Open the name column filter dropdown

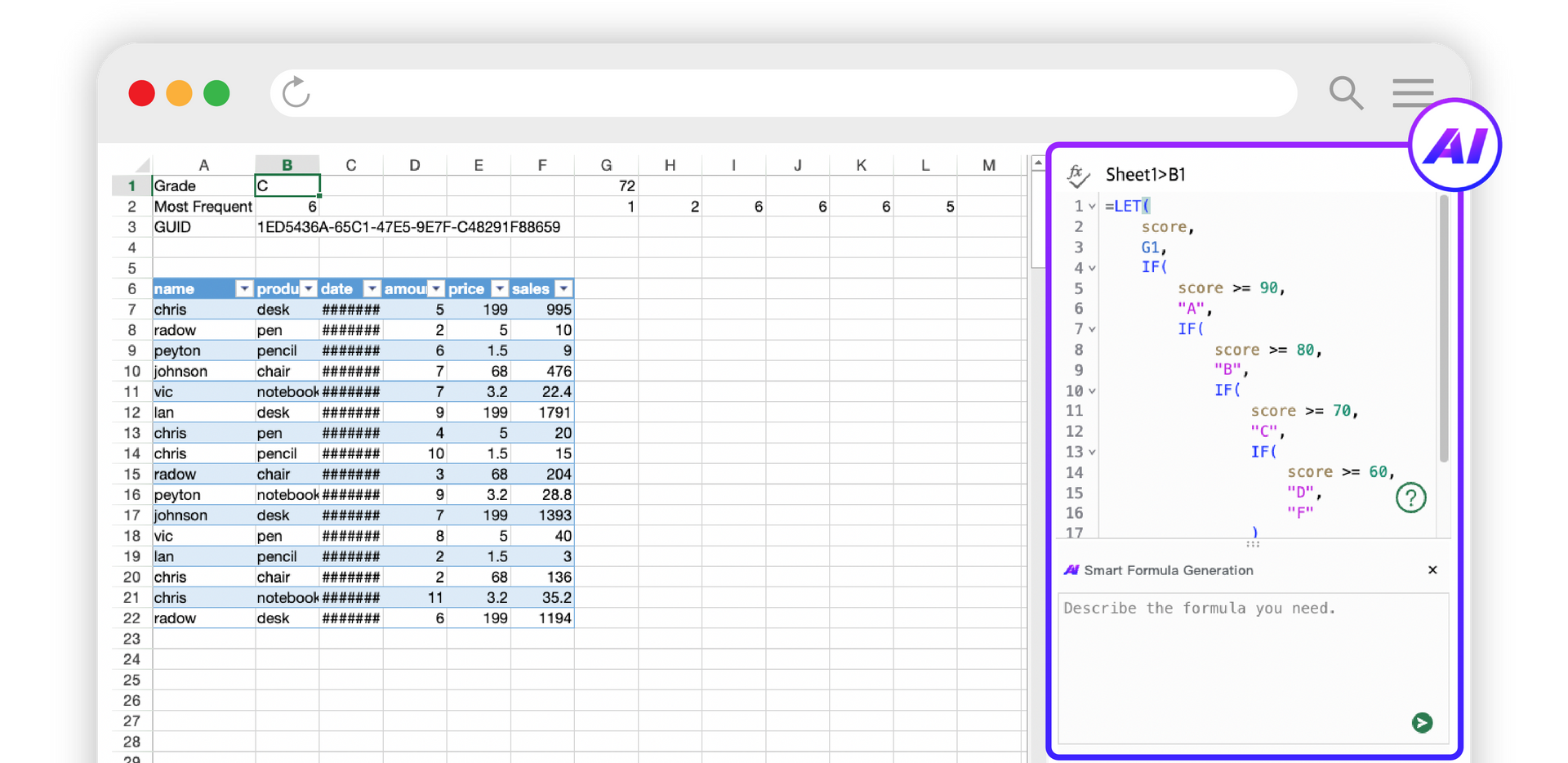[244, 289]
